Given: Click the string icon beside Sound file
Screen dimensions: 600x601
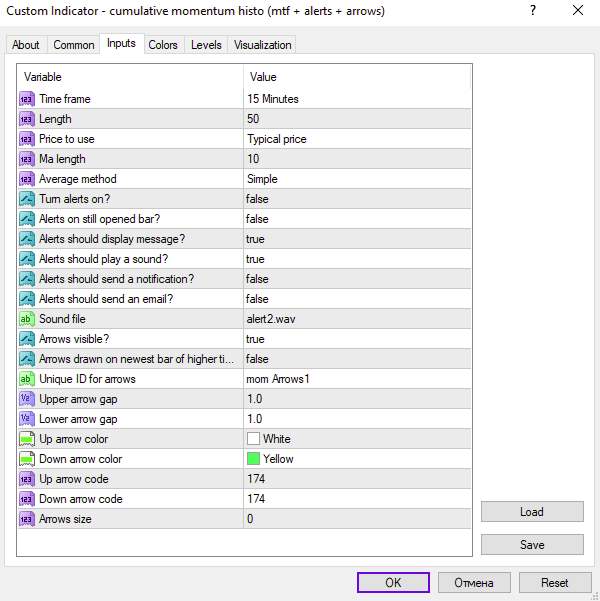Looking at the screenshot, I should (27, 319).
